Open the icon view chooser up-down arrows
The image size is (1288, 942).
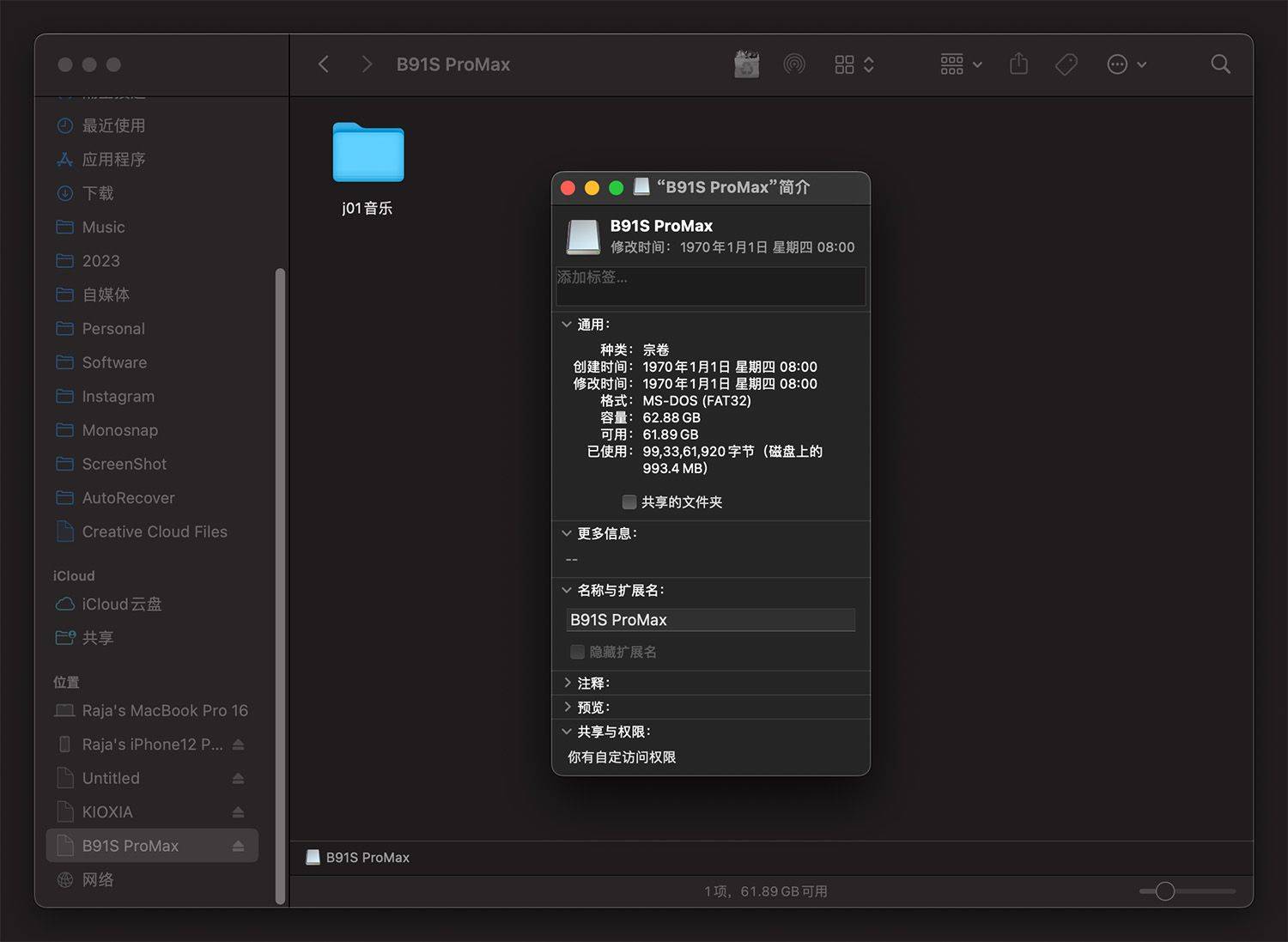coord(869,64)
